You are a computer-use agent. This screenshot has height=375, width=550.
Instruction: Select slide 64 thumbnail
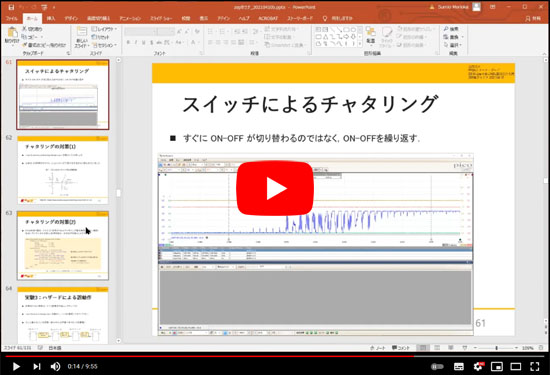63,315
